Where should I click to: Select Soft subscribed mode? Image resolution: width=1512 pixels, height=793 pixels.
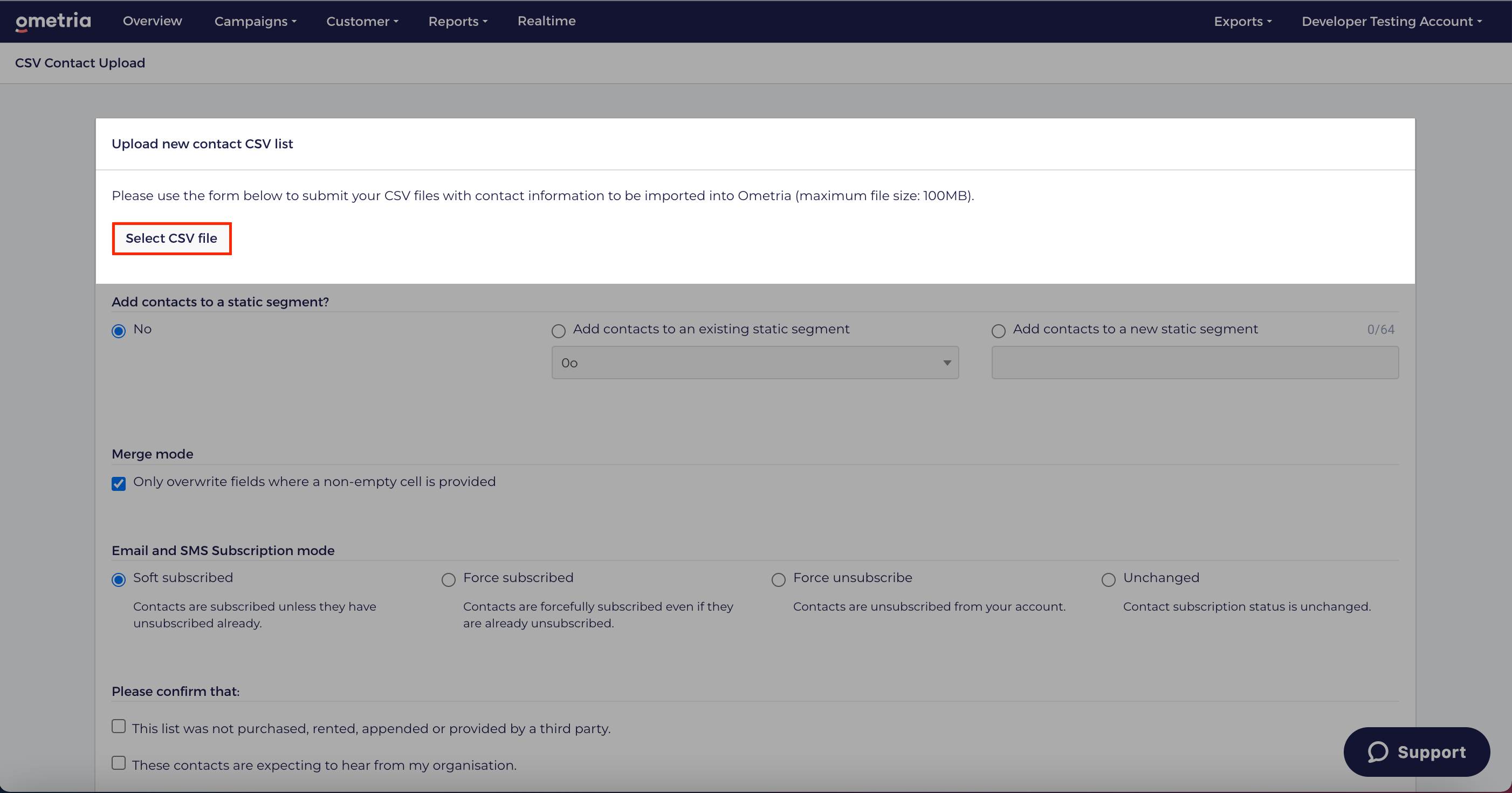119,580
